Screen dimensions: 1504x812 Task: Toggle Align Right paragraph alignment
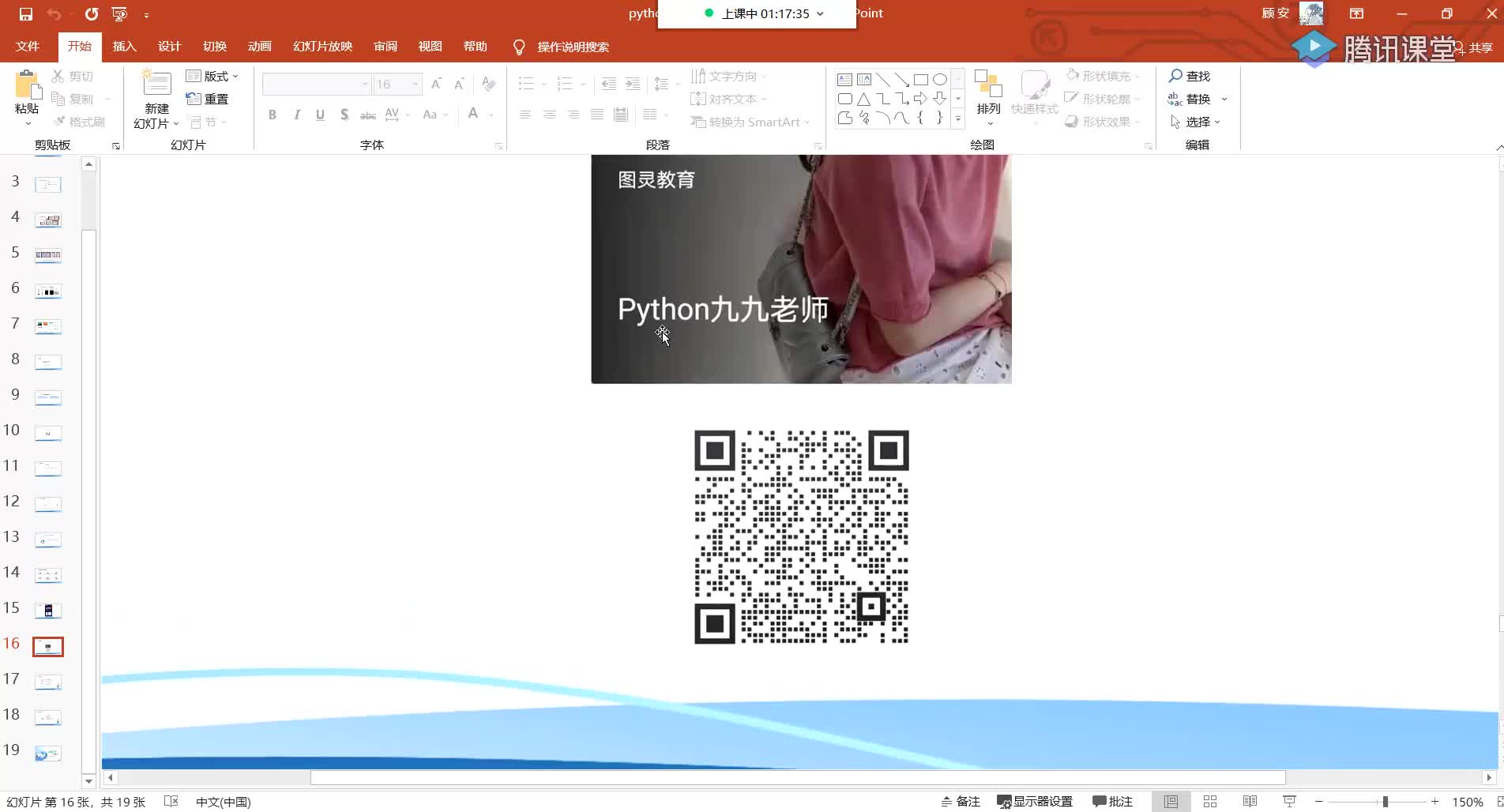[x=573, y=115]
